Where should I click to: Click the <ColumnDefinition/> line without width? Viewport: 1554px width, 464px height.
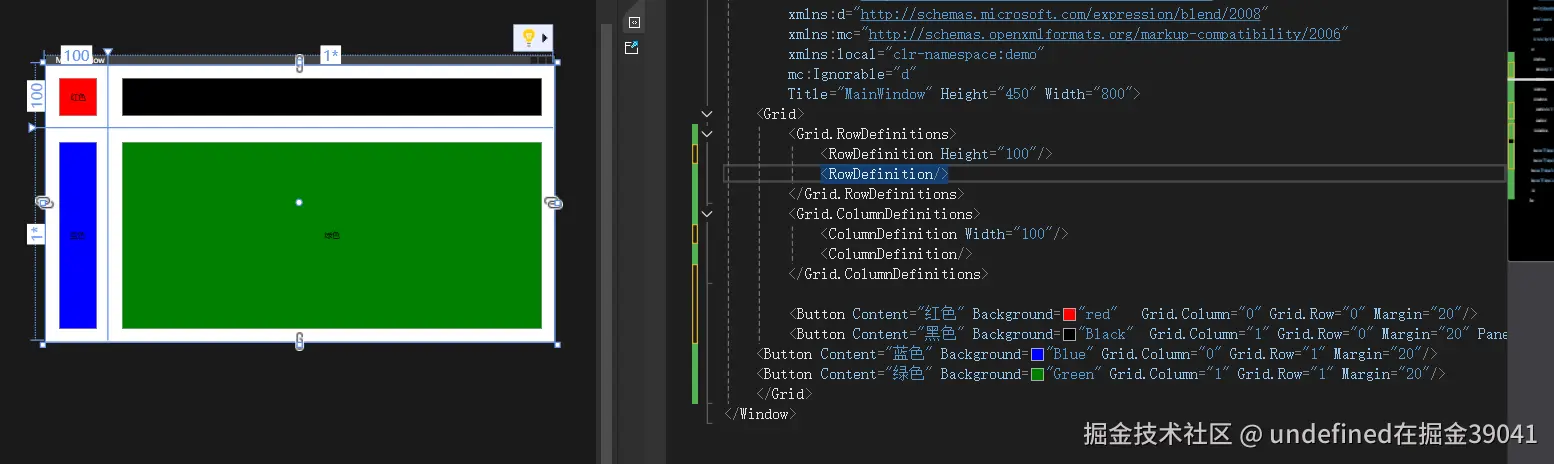click(896, 254)
